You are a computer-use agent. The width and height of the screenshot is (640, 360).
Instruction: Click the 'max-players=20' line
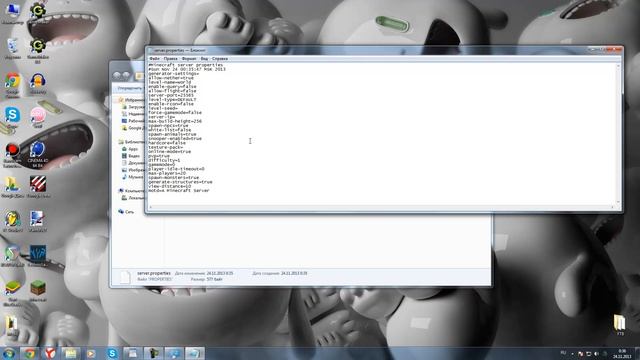(x=167, y=173)
